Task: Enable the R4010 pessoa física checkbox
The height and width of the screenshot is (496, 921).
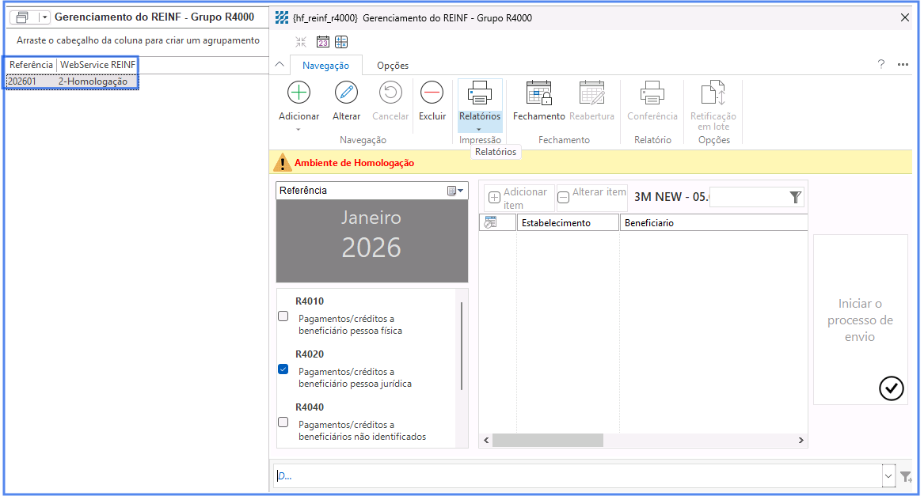Action: coord(283,316)
